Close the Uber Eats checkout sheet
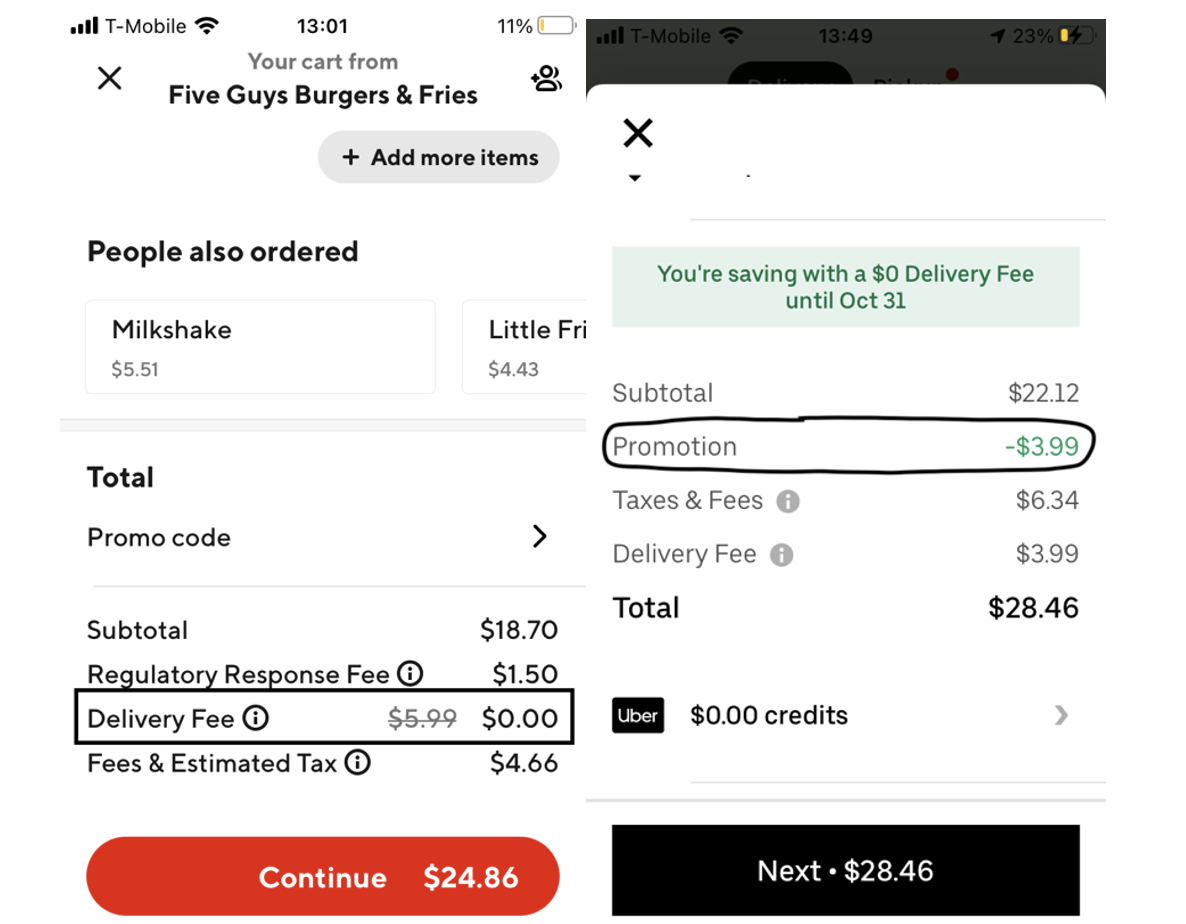The image size is (1186, 924). pyautogui.click(x=638, y=132)
